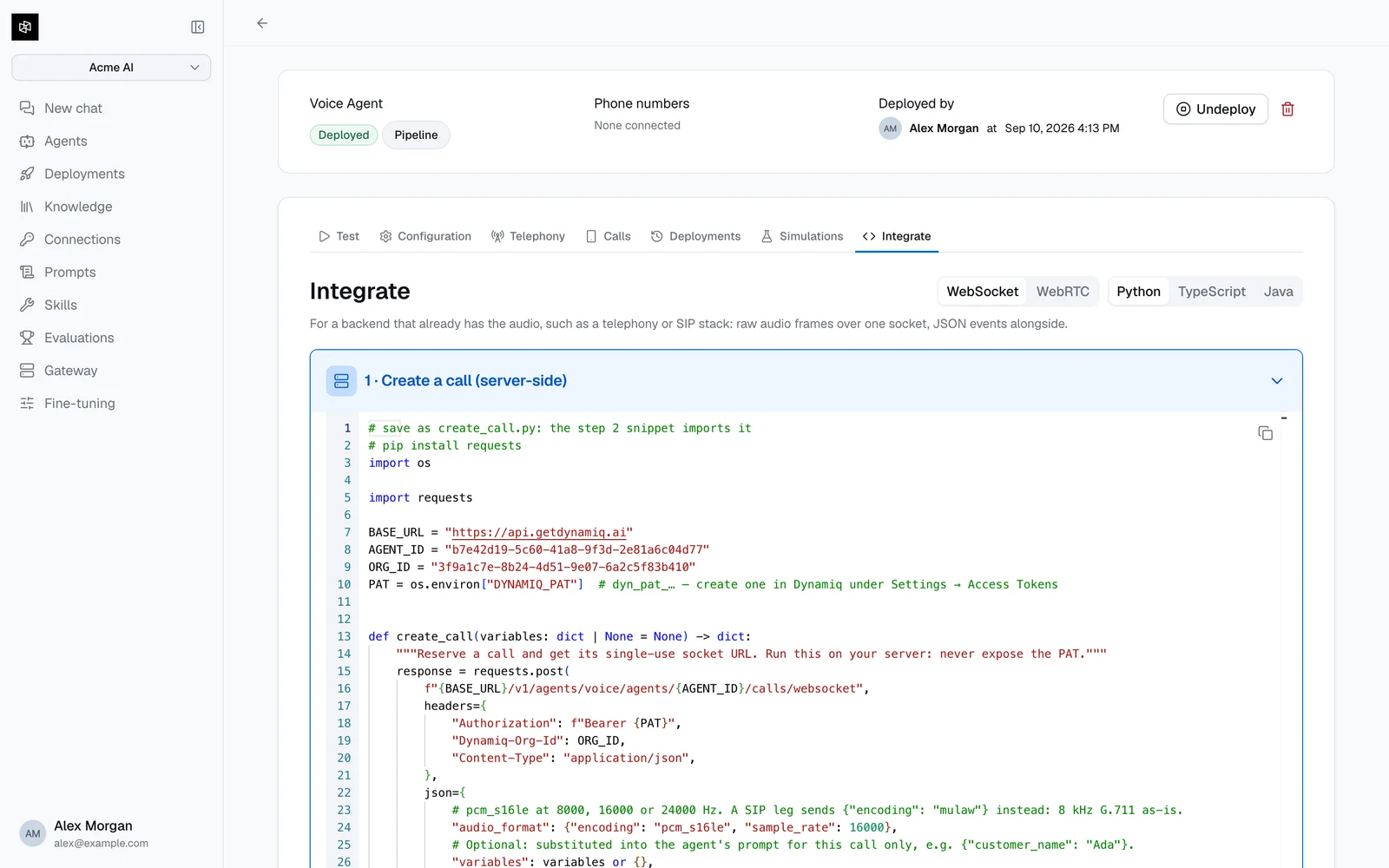The height and width of the screenshot is (868, 1389).
Task: Open Deployments in the sidebar
Action: pos(111,174)
